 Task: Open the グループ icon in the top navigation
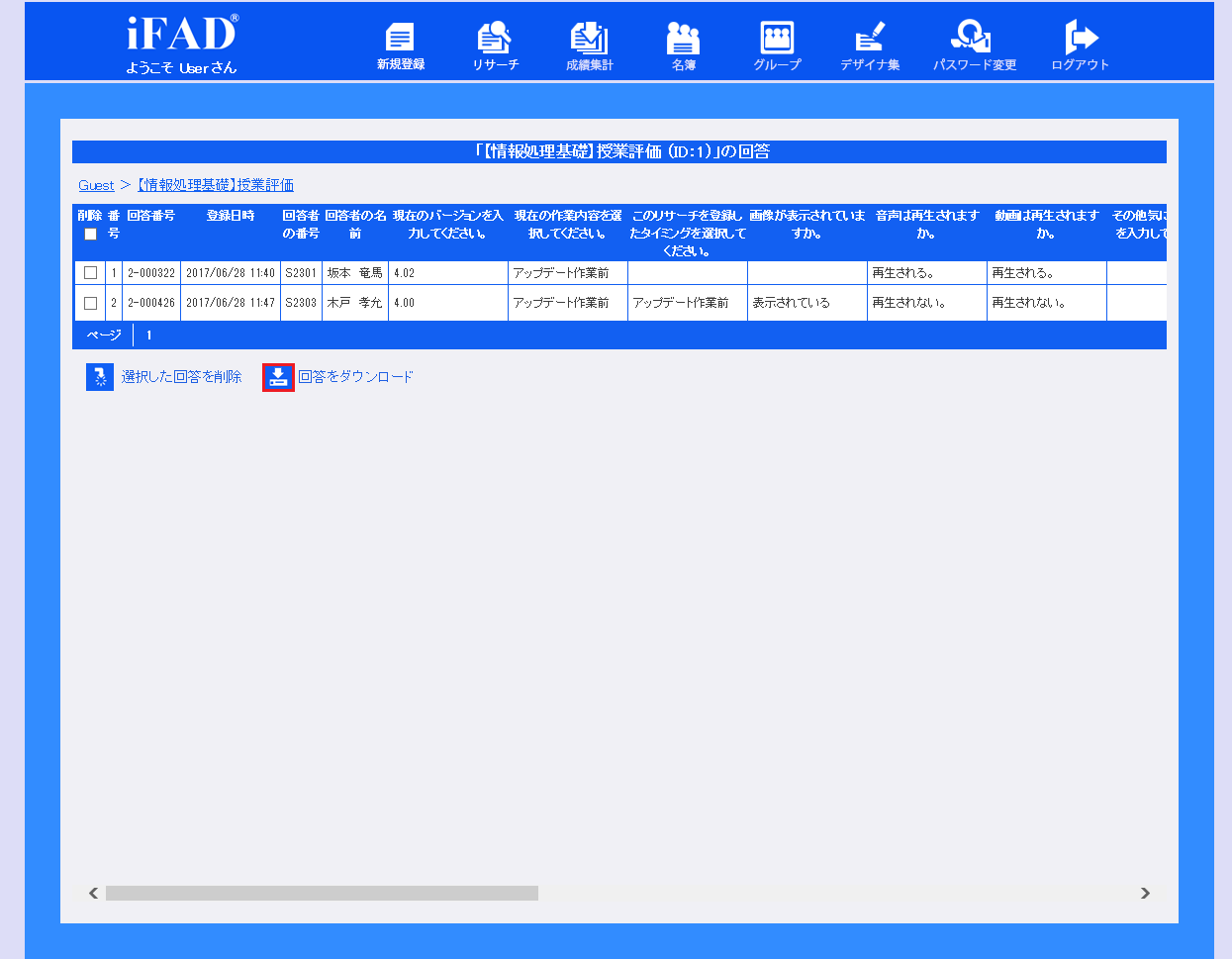(777, 38)
